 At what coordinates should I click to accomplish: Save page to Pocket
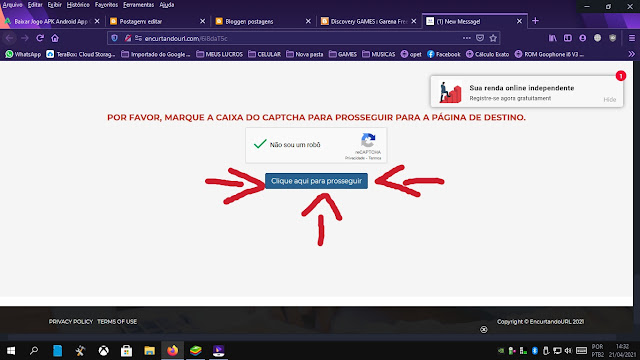pos(480,38)
